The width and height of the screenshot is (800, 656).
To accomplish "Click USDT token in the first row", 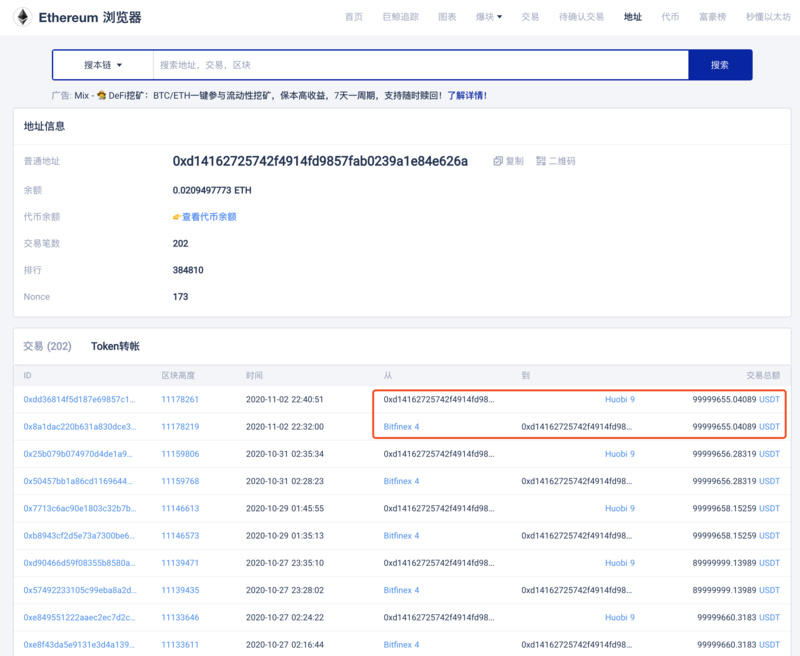I will pos(769,399).
